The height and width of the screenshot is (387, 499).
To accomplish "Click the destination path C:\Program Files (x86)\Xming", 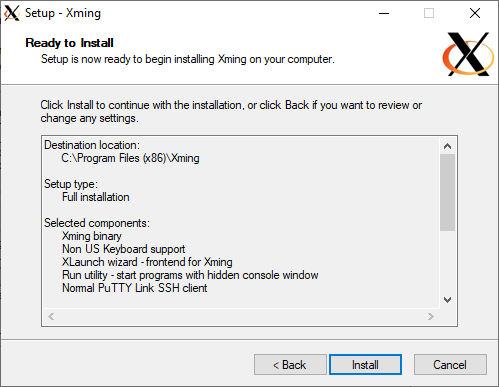I will click(130, 158).
